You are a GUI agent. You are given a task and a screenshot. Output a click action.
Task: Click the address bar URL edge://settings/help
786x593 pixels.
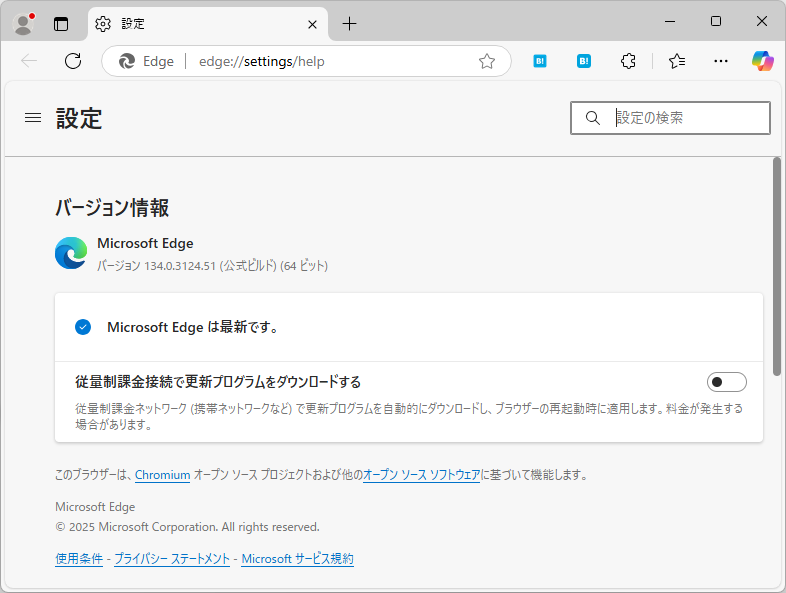[x=262, y=61]
